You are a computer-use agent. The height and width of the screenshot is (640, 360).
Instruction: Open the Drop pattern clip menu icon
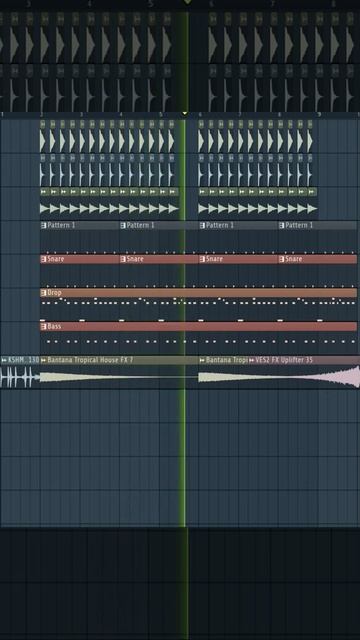click(x=43, y=293)
